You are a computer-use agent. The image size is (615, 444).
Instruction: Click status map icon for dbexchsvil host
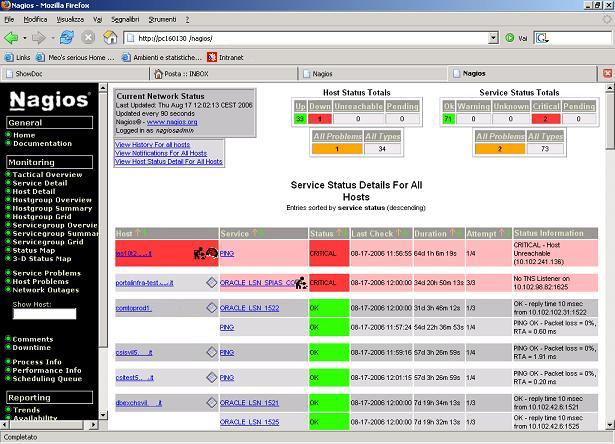(x=211, y=402)
